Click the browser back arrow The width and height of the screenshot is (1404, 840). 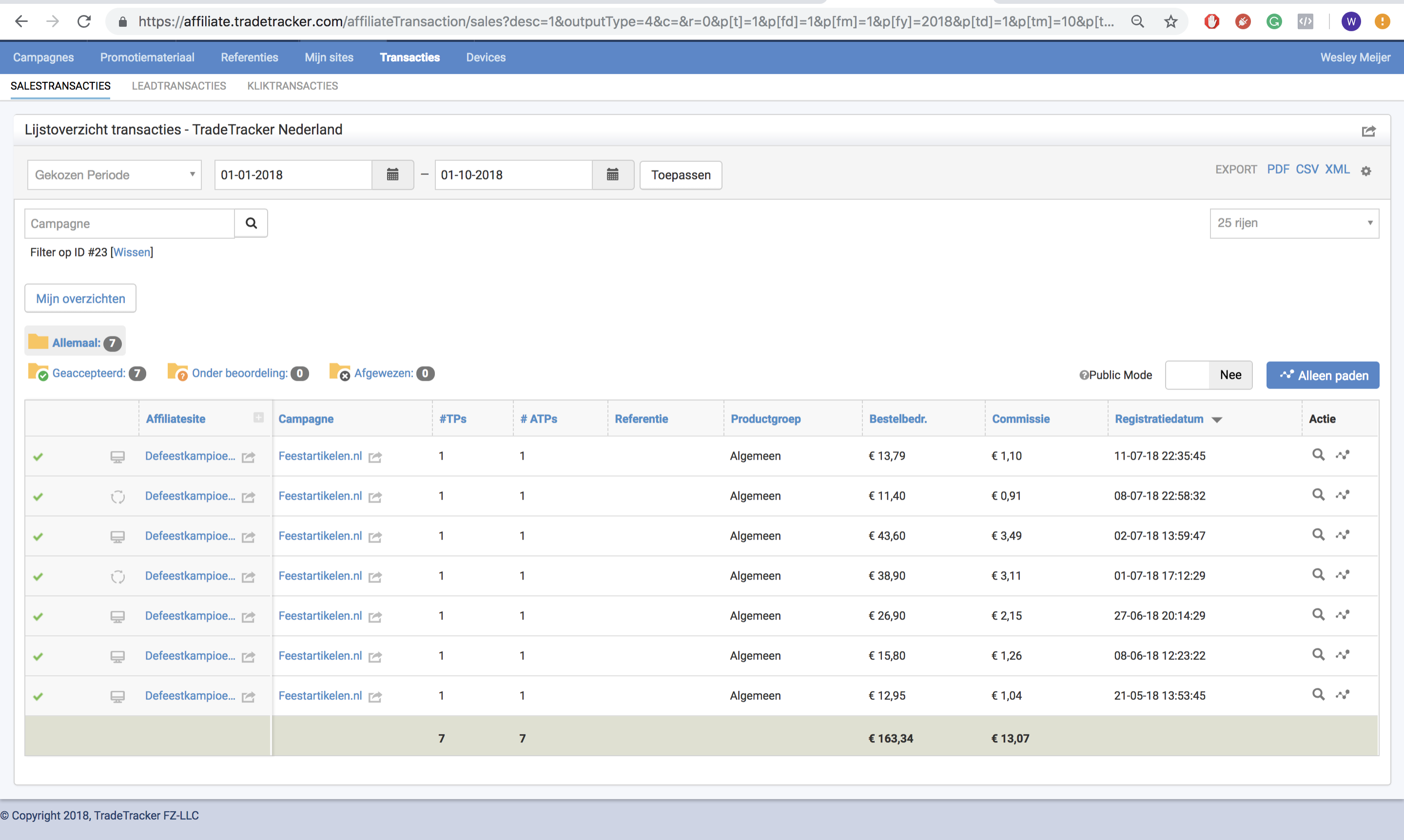(21, 21)
